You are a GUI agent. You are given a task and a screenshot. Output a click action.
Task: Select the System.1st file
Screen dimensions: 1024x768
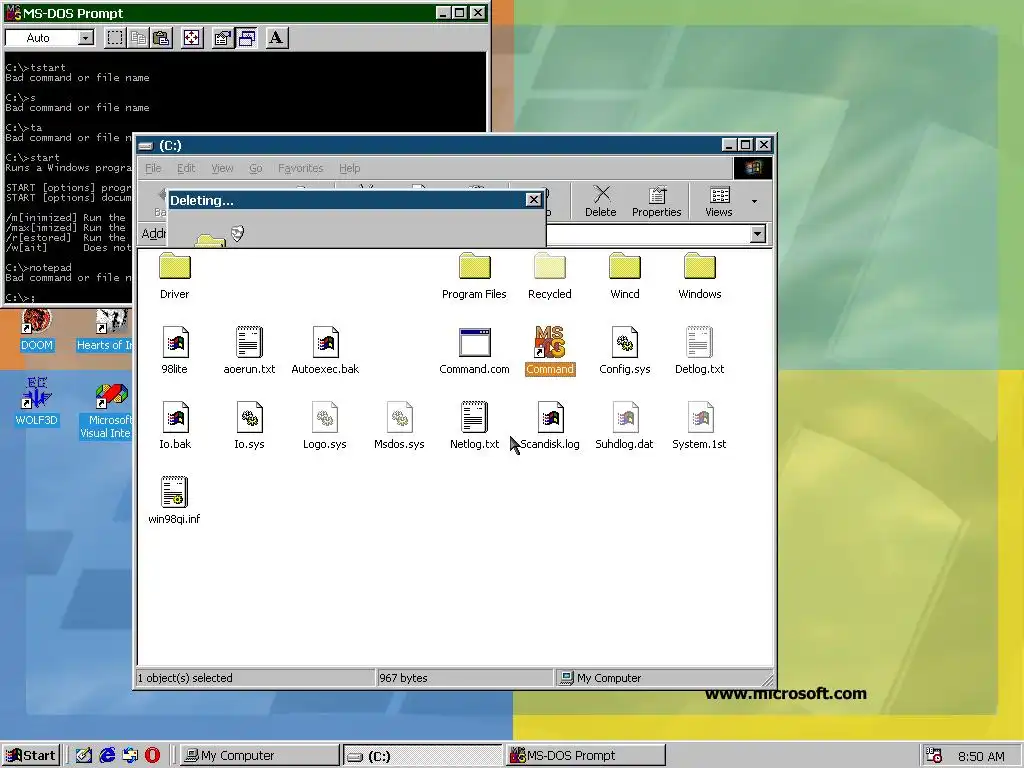pyautogui.click(x=699, y=426)
